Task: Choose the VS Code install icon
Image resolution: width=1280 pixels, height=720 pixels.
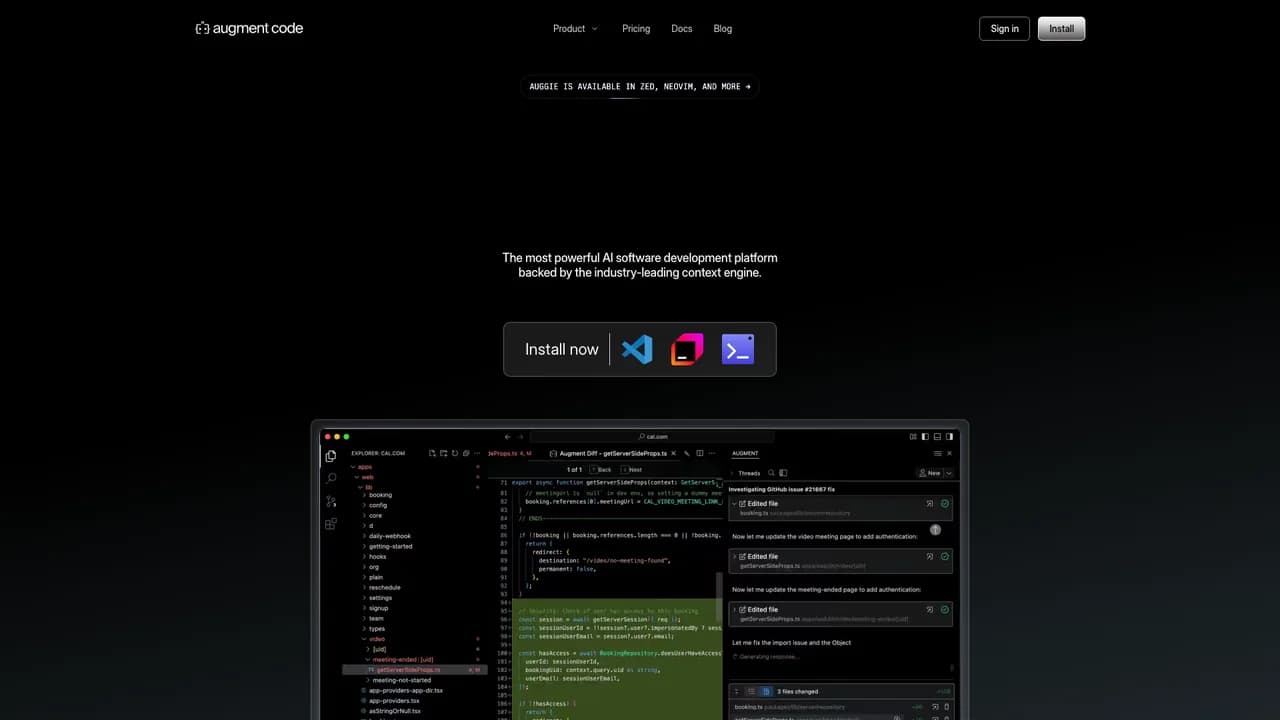Action: point(637,349)
